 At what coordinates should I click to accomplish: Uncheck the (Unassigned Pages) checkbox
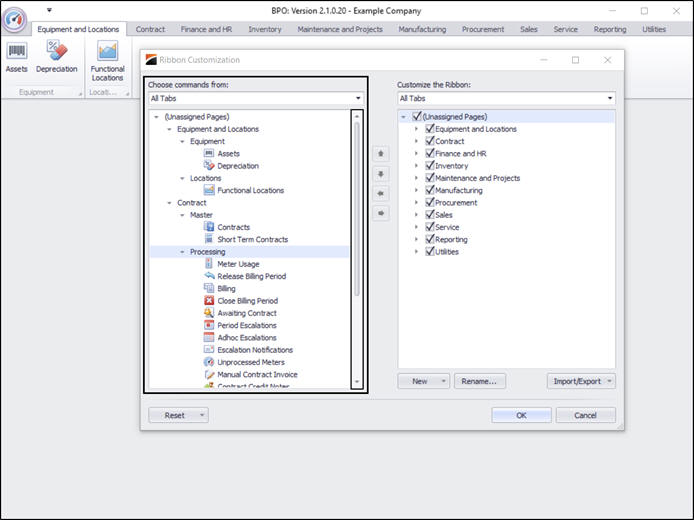(416, 116)
